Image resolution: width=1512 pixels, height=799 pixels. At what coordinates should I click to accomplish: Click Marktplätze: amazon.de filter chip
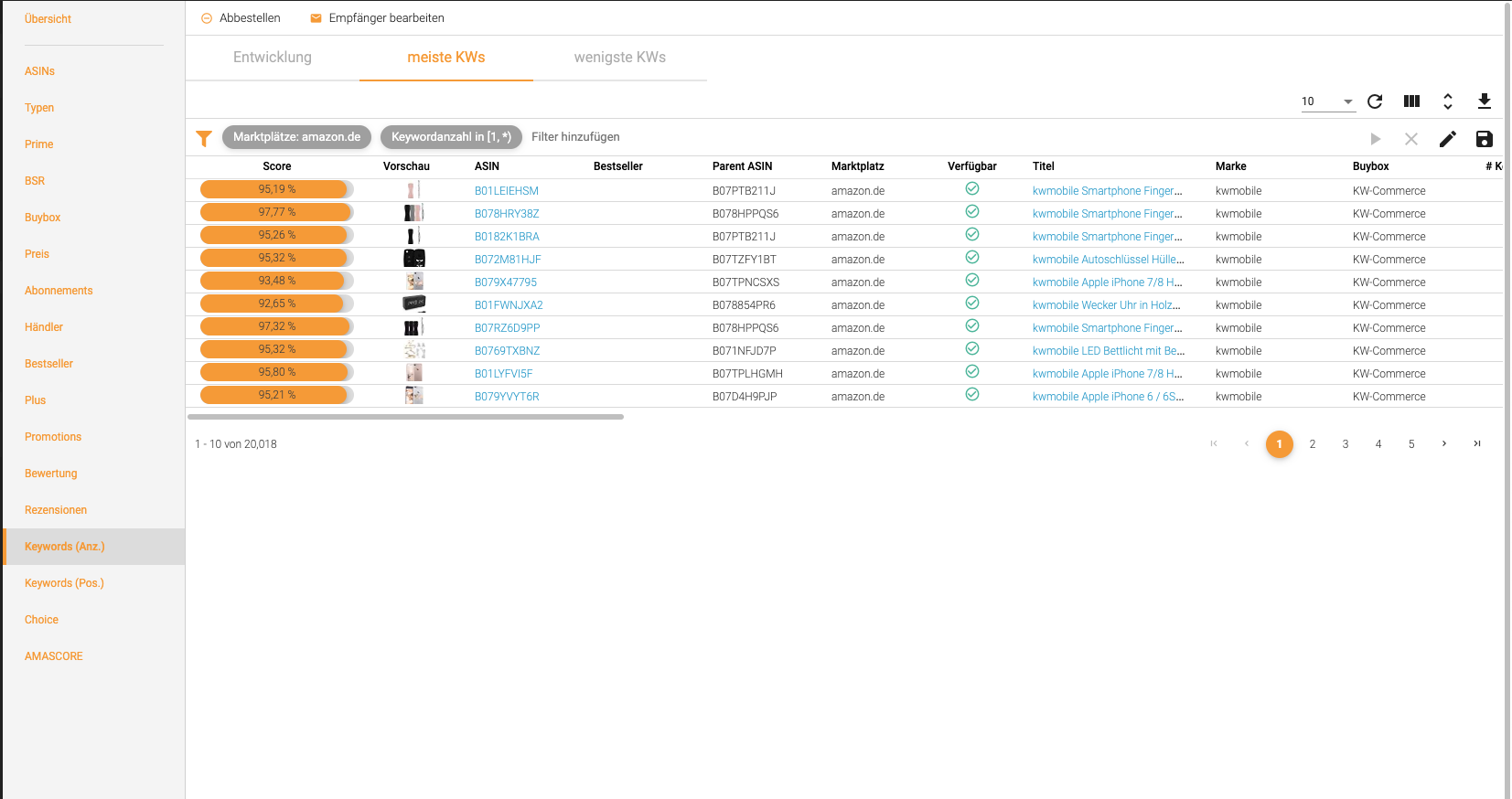click(296, 137)
